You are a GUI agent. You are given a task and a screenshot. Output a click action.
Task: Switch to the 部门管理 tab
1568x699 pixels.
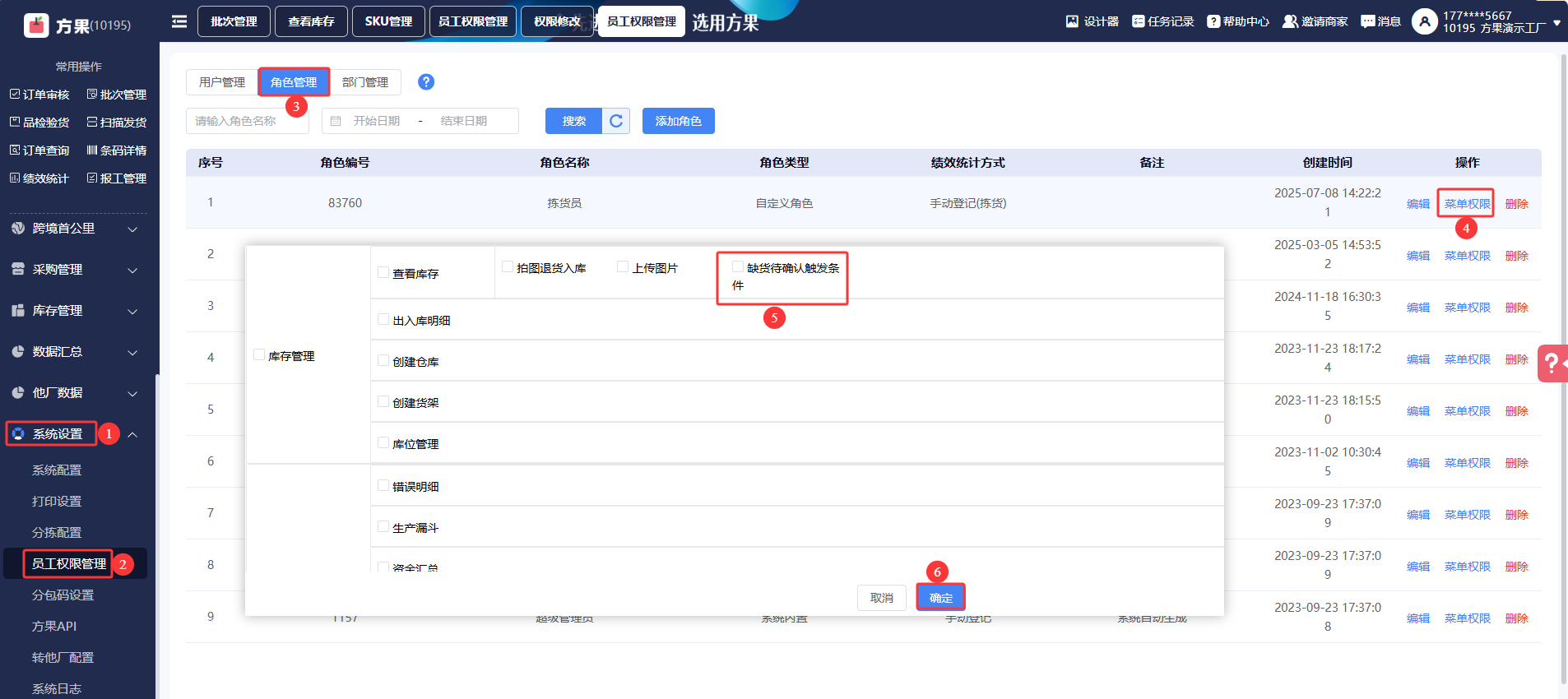pyautogui.click(x=365, y=82)
